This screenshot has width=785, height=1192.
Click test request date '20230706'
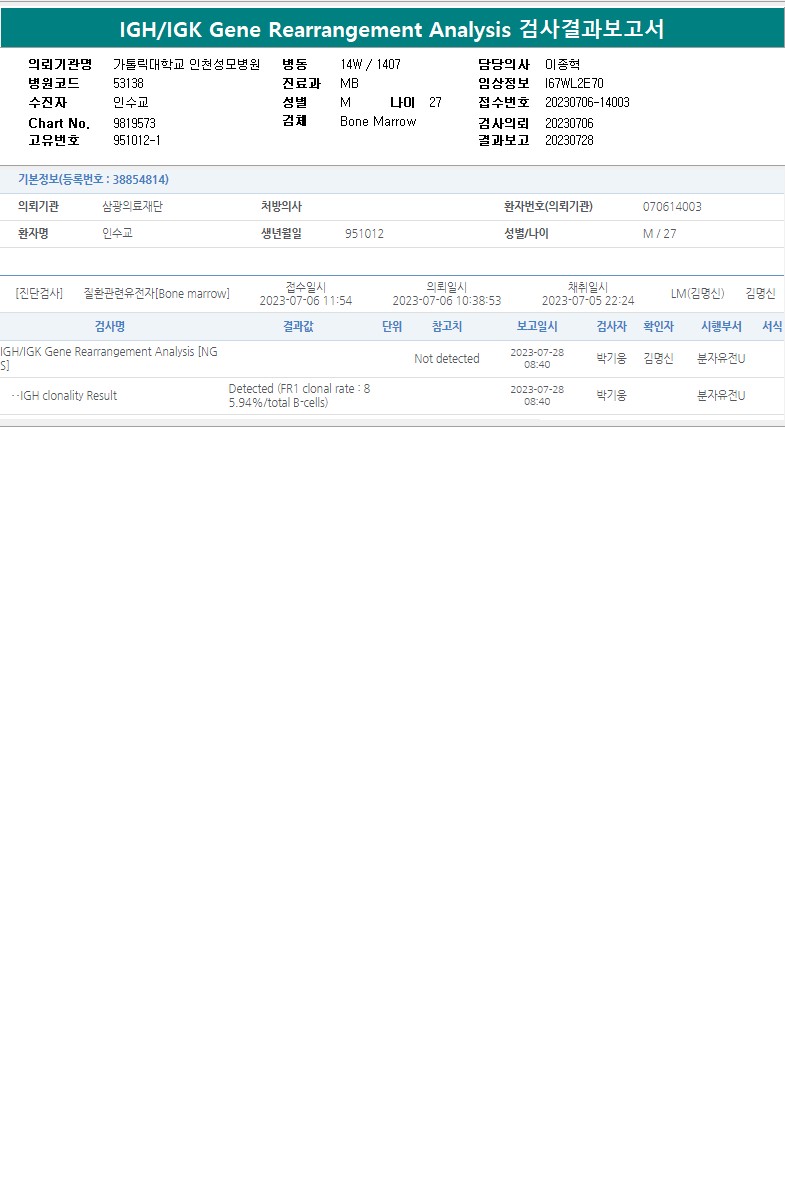pos(569,123)
